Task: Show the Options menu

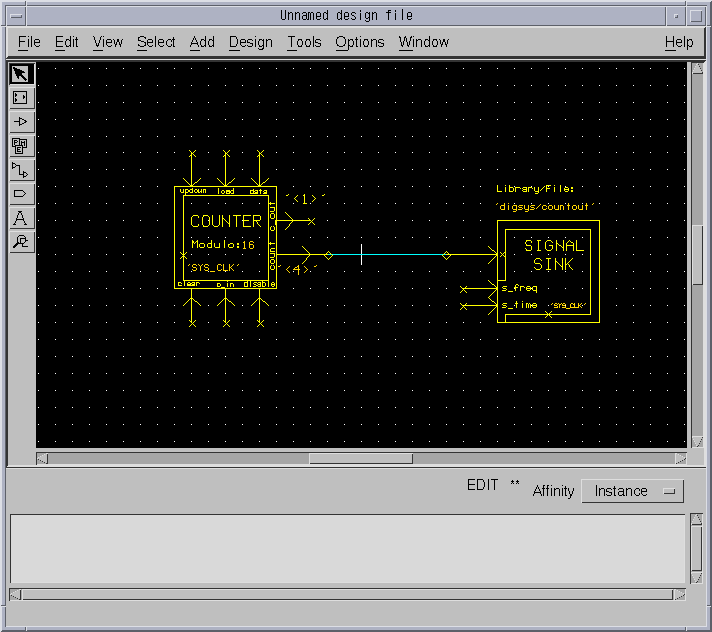Action: 360,42
